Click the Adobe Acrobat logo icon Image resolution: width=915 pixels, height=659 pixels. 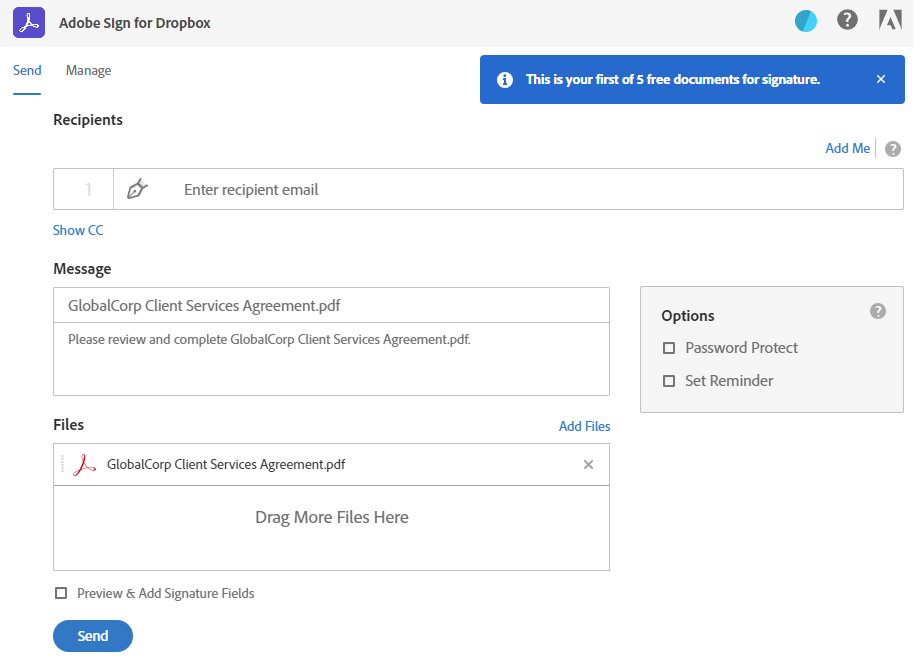pyautogui.click(x=29, y=23)
